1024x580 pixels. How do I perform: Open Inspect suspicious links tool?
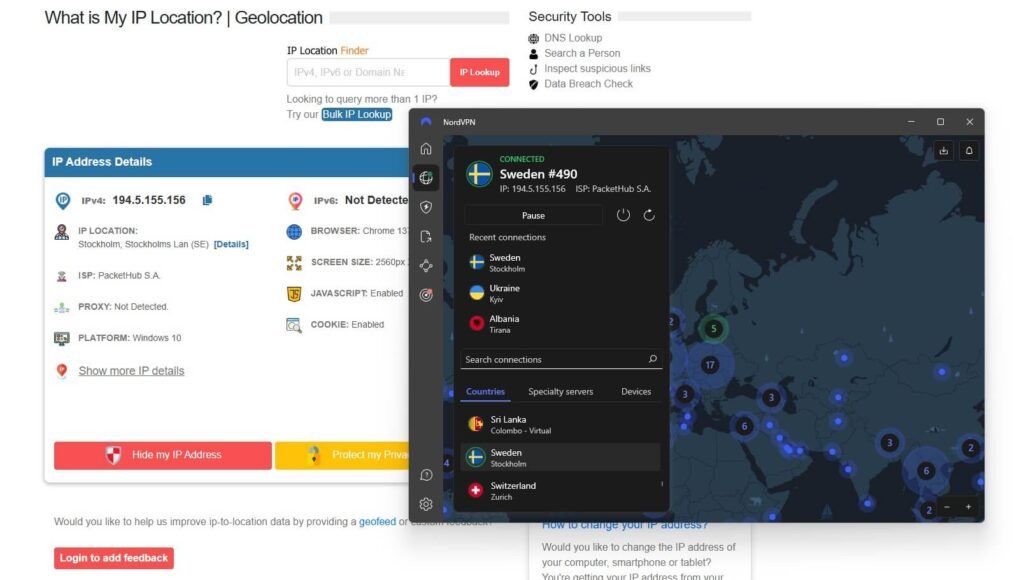[598, 68]
